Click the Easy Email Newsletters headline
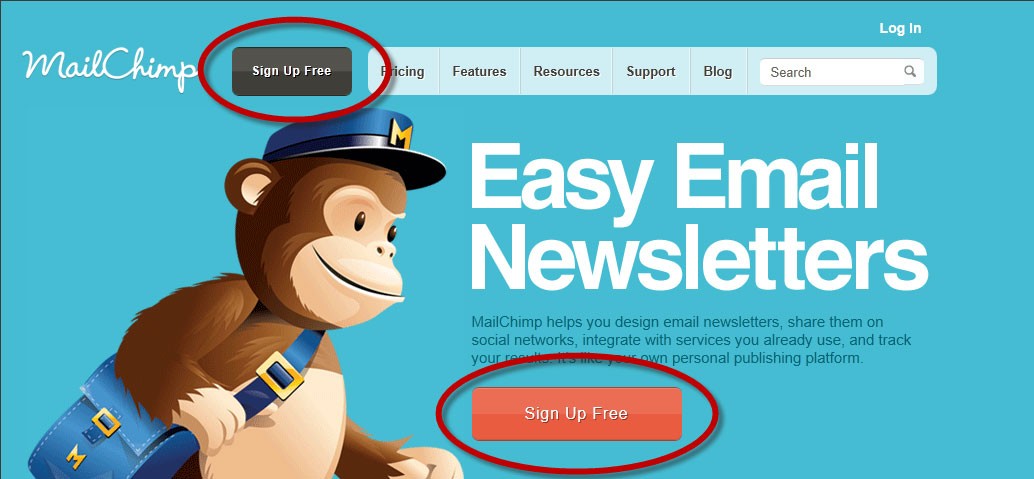Screen dimensions: 1034x479 tap(698, 214)
